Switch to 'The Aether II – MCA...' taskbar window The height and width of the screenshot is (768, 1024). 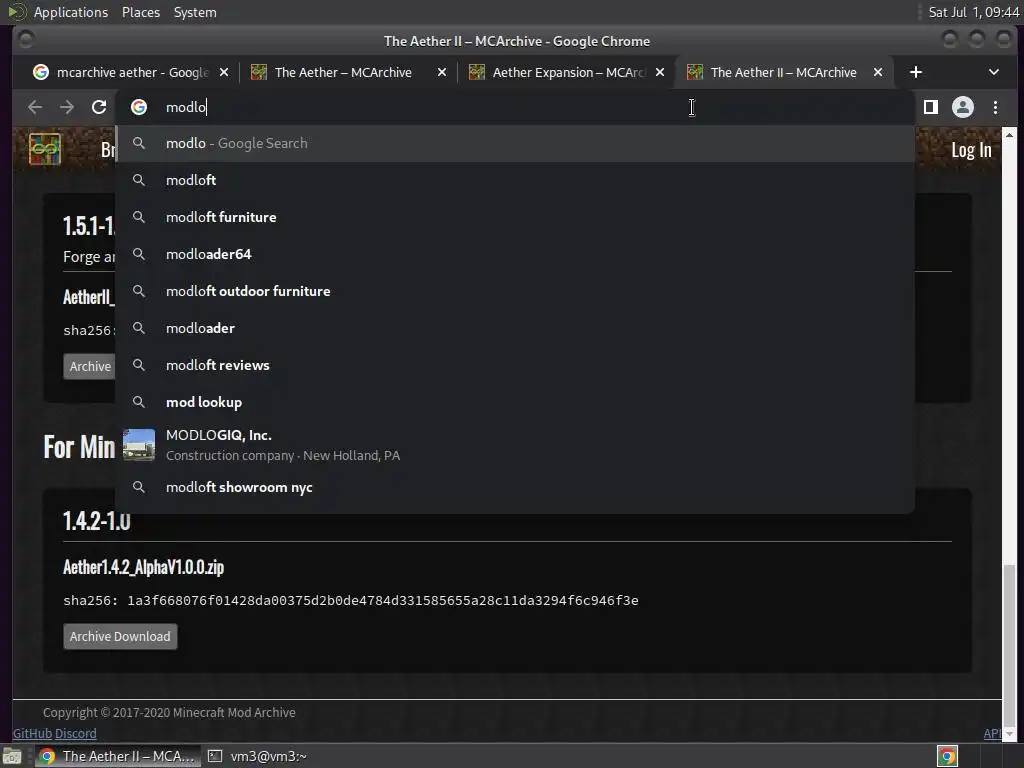pyautogui.click(x=116, y=756)
